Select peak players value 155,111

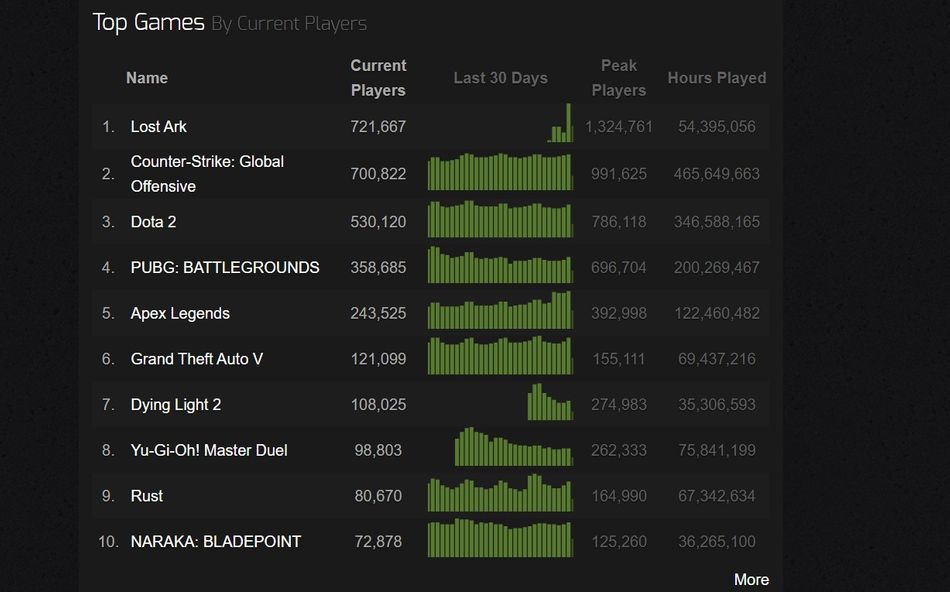(x=619, y=359)
